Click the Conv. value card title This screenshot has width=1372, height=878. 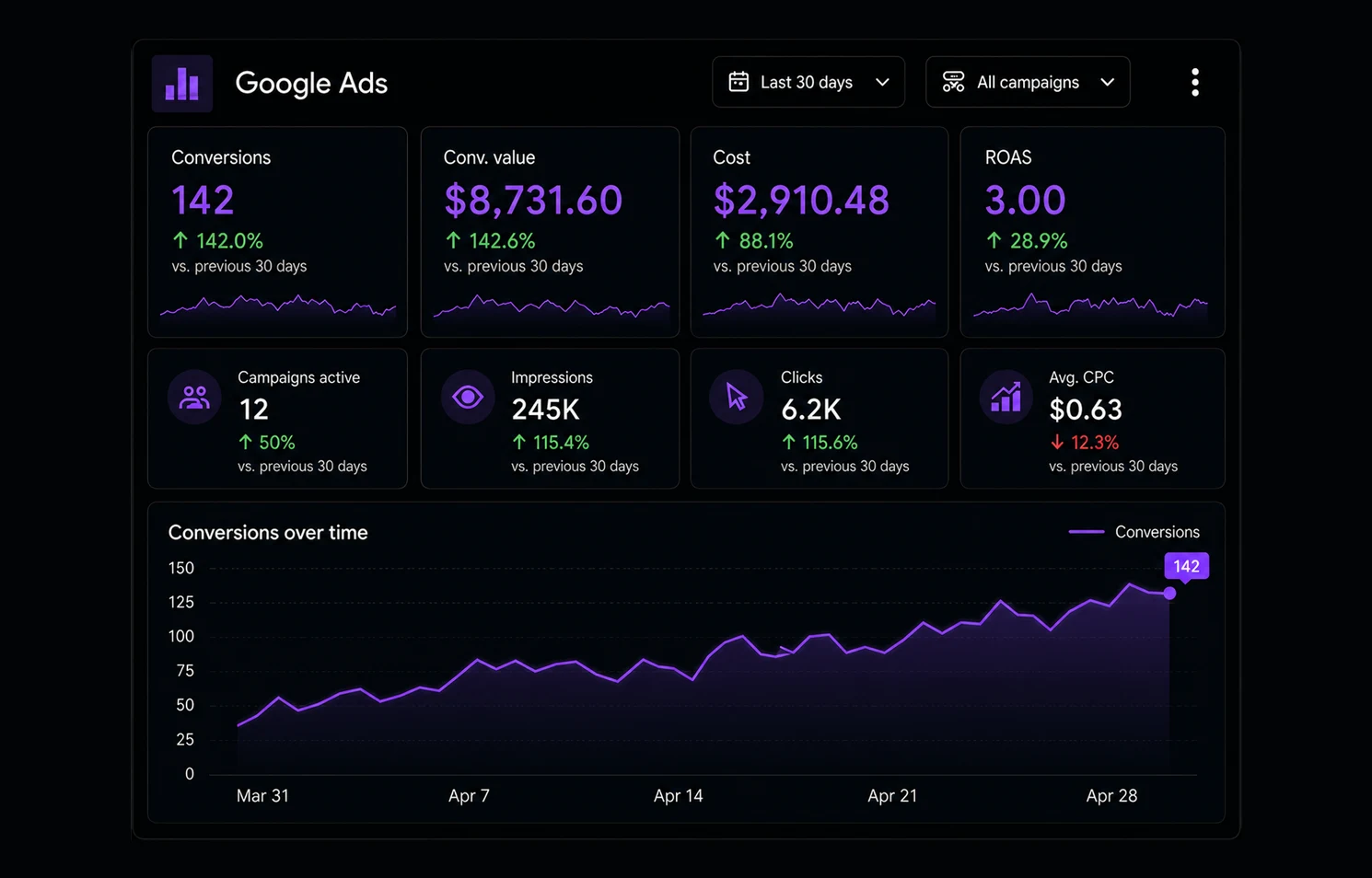pyautogui.click(x=489, y=157)
